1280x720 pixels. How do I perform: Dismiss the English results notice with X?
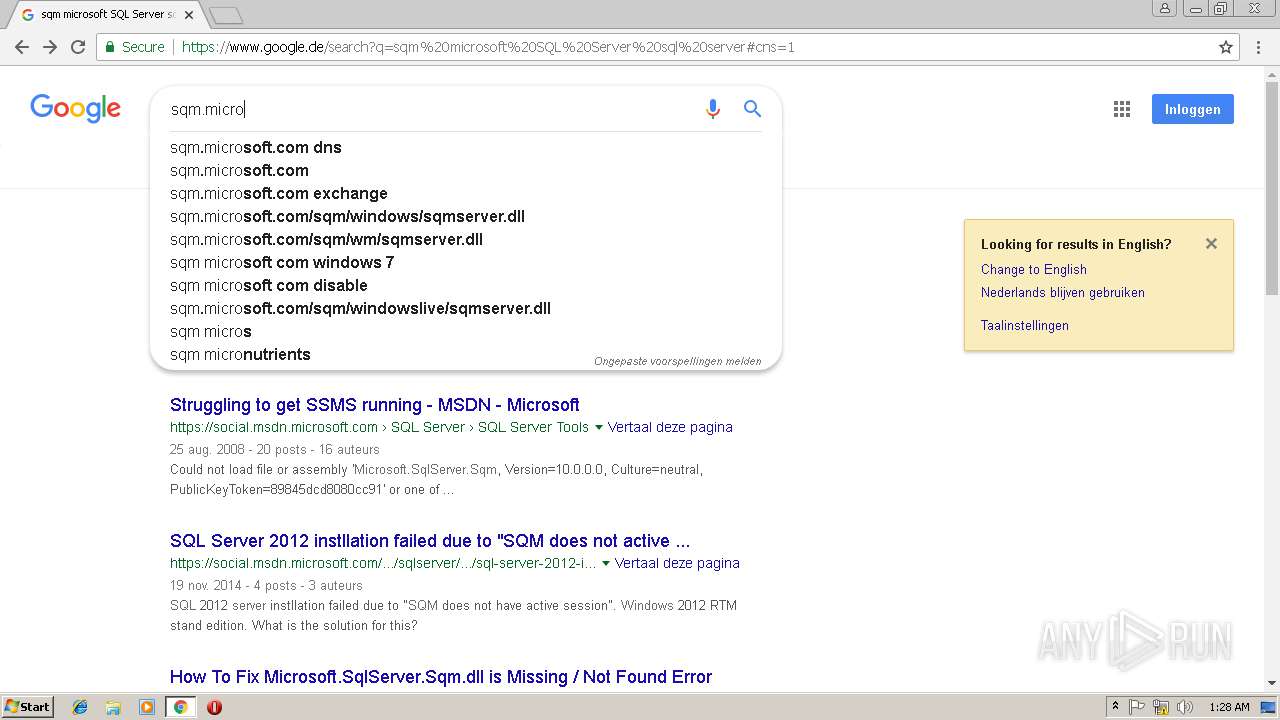point(1211,244)
